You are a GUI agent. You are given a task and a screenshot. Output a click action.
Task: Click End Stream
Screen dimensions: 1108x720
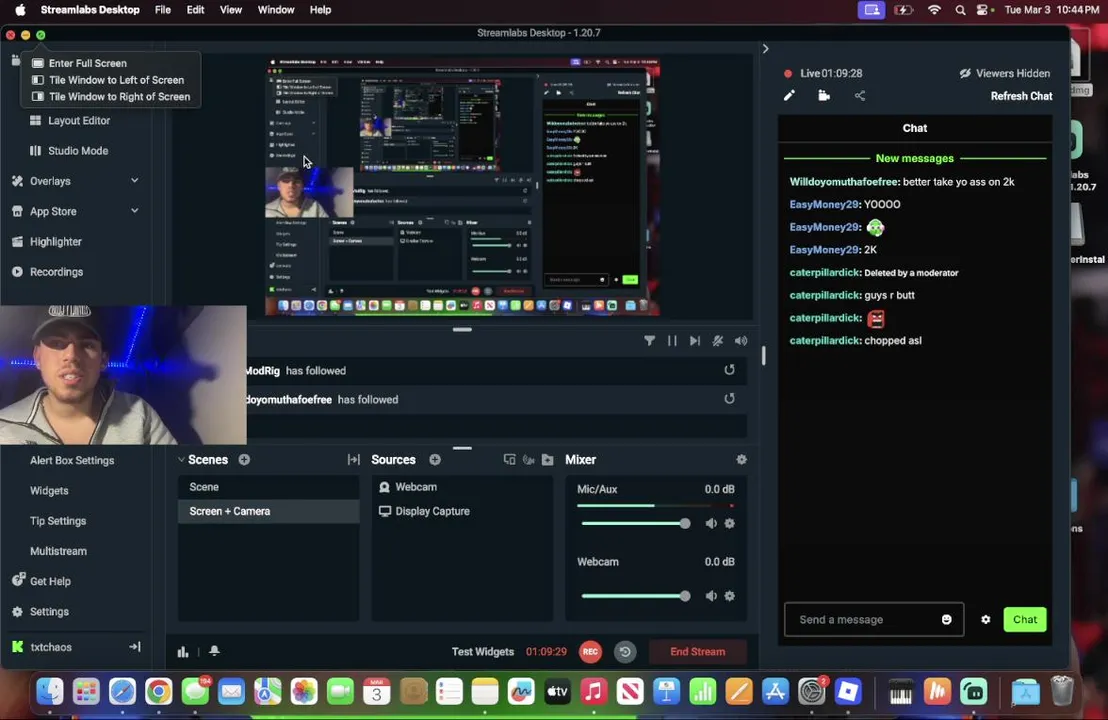697,651
